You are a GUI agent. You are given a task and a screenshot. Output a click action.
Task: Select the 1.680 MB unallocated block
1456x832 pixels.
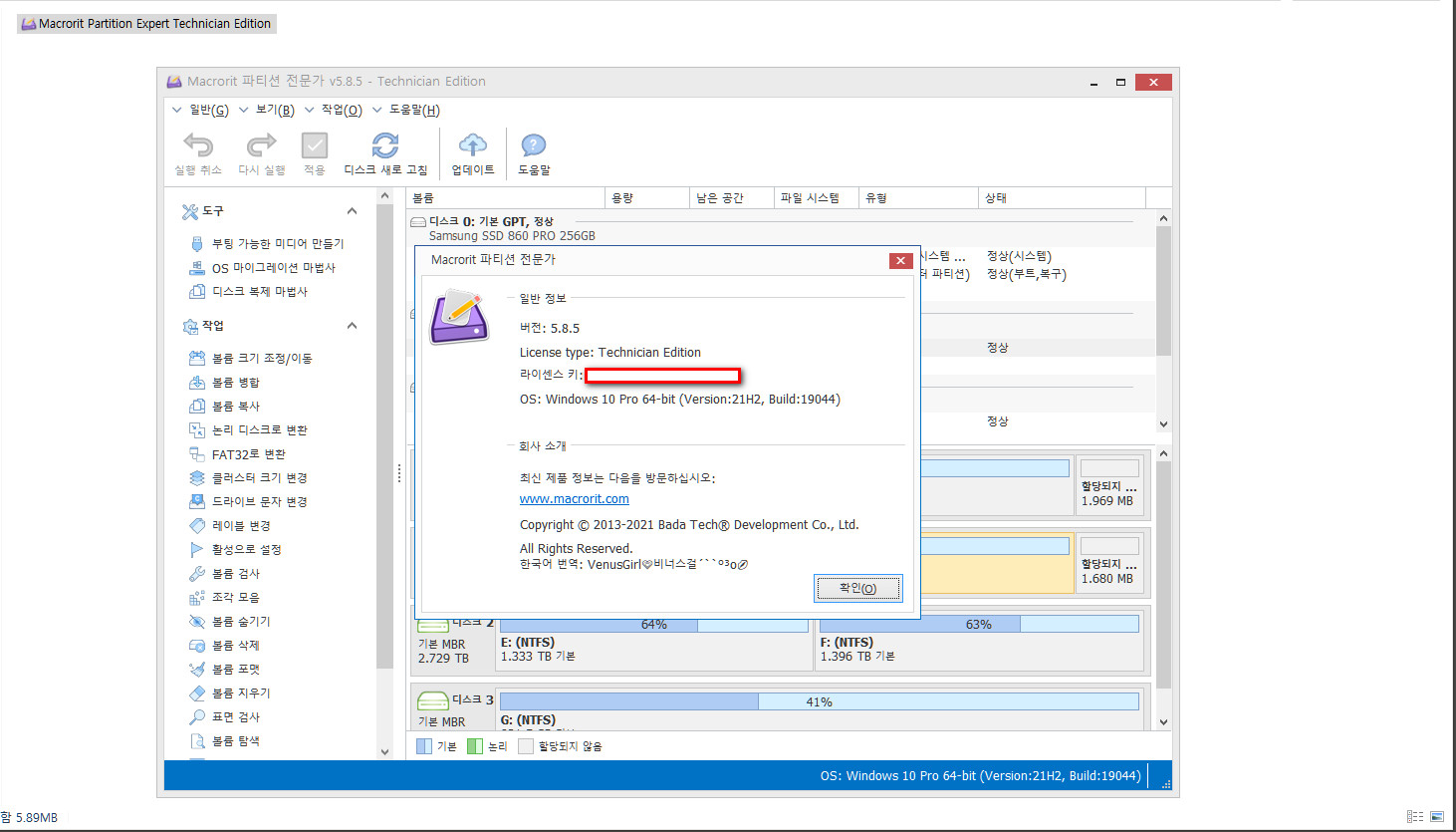point(1109,561)
